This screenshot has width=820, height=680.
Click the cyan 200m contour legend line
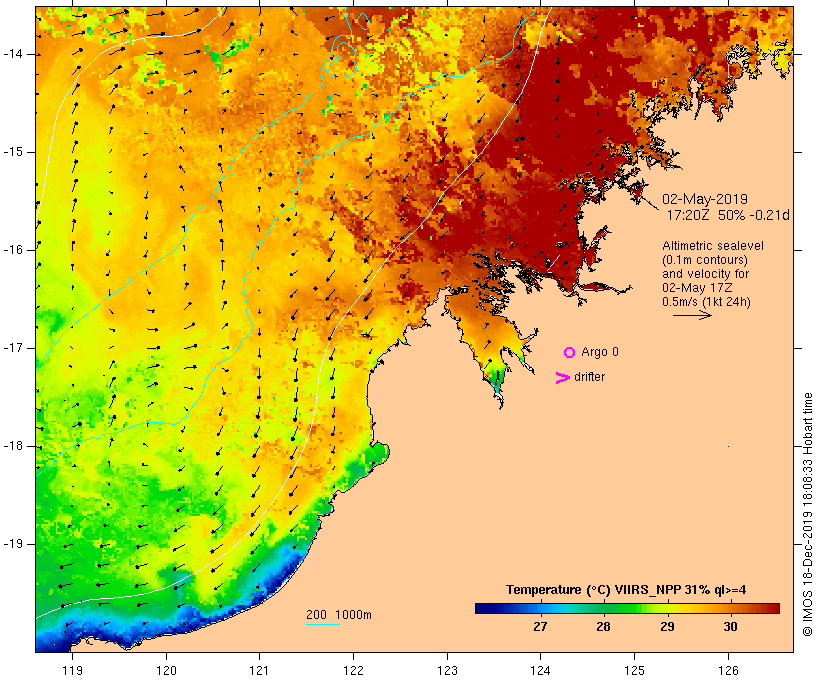coord(323,624)
